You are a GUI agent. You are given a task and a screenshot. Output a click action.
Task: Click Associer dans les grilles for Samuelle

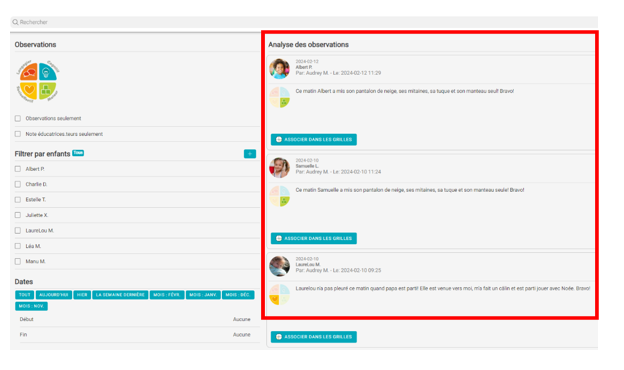314,238
